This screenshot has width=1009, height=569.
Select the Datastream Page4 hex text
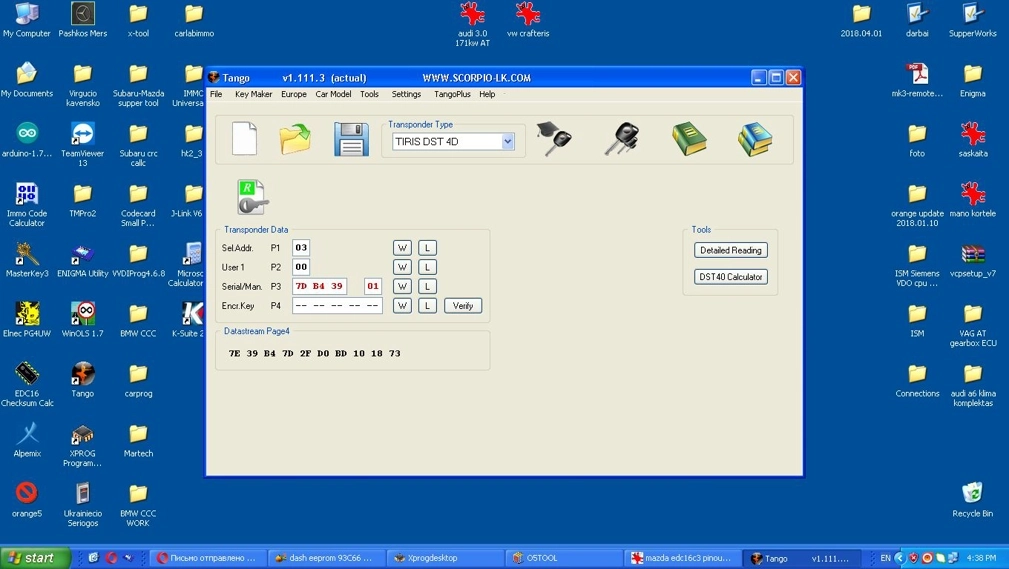pyautogui.click(x=315, y=353)
